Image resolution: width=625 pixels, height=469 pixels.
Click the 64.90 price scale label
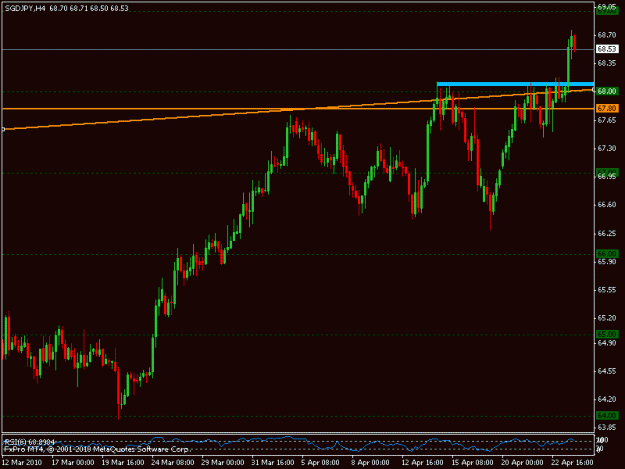(607, 342)
